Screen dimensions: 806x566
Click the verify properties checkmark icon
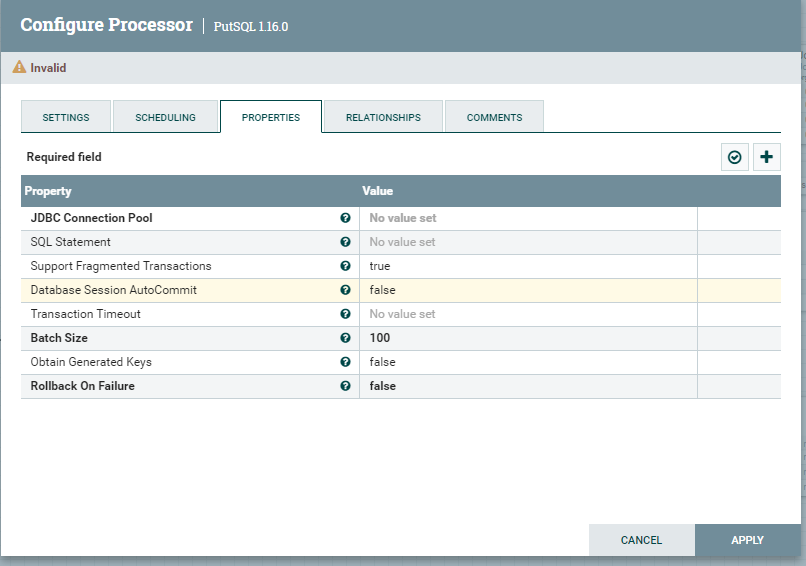(x=735, y=157)
